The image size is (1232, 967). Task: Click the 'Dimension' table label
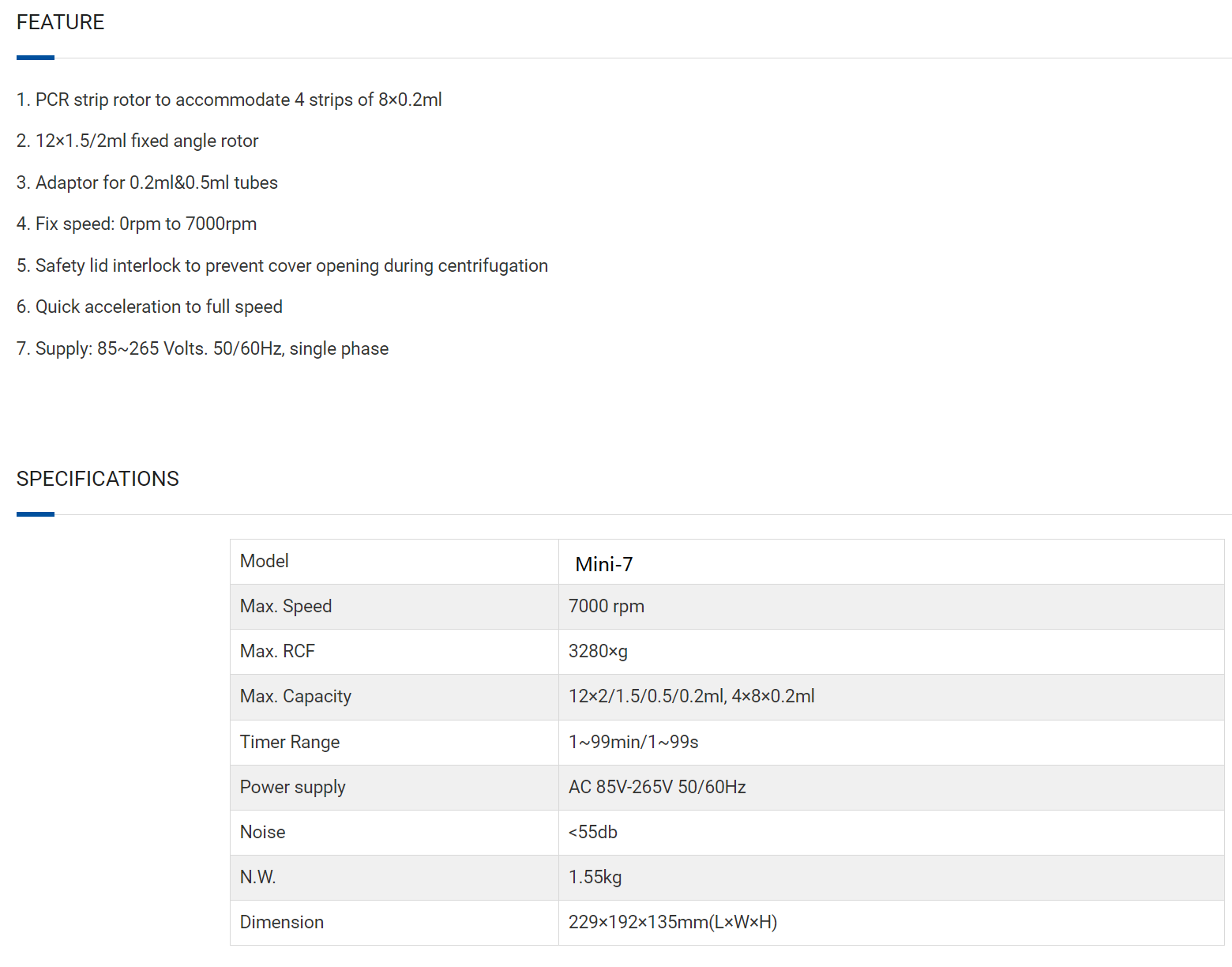click(x=282, y=922)
